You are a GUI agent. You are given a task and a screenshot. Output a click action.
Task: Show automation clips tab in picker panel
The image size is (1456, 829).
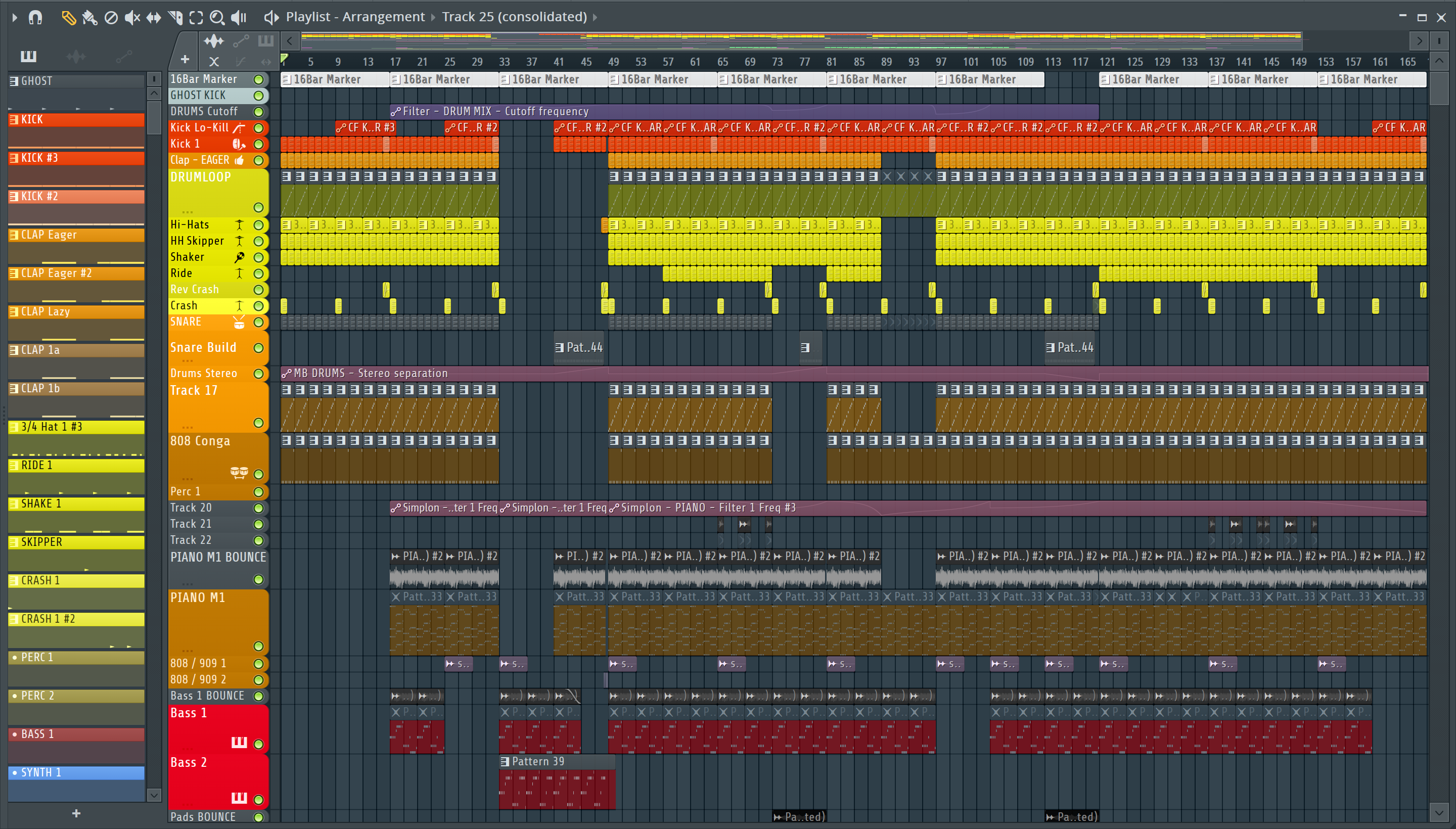[x=123, y=57]
